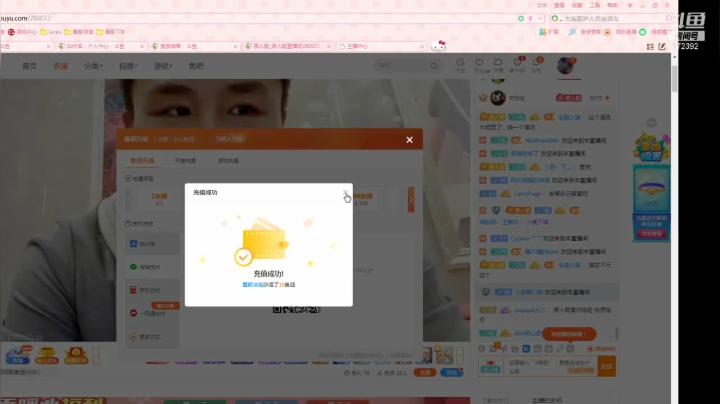720x404 pixels.
Task: Click the browser skin shirt icon
Action: click(630, 5)
